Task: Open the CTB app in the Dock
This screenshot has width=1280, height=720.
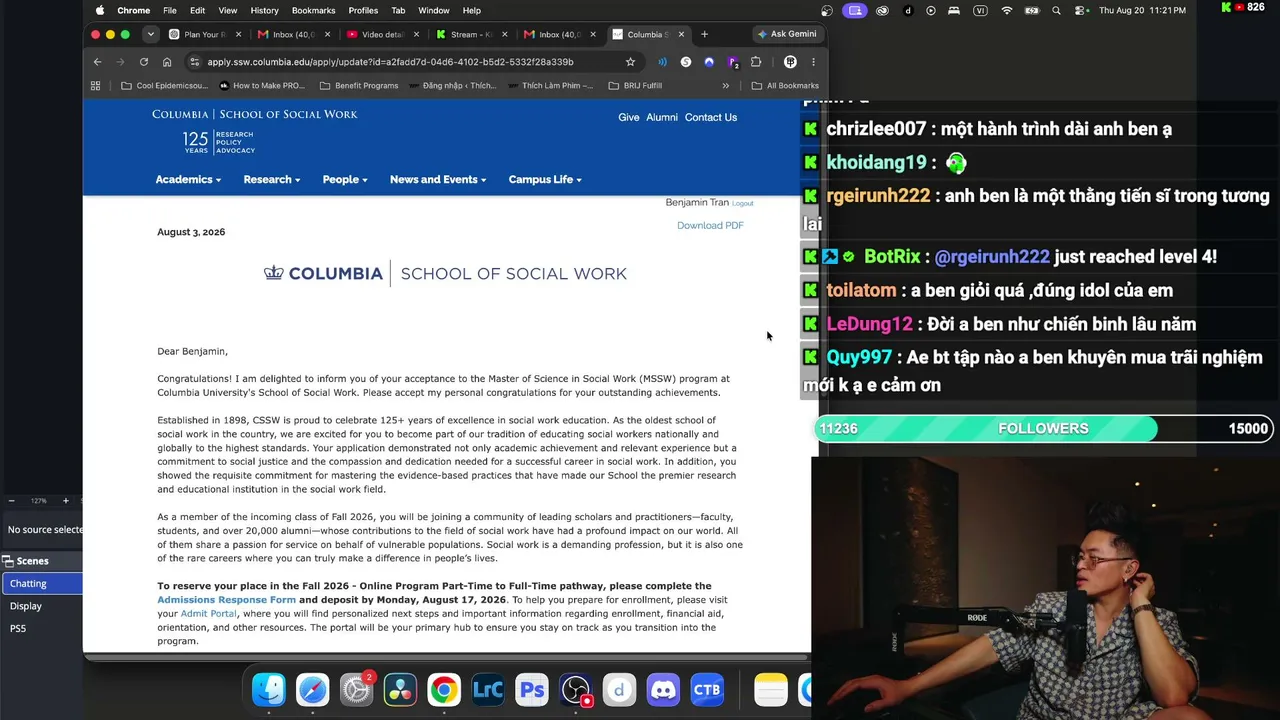Action: [x=707, y=689]
